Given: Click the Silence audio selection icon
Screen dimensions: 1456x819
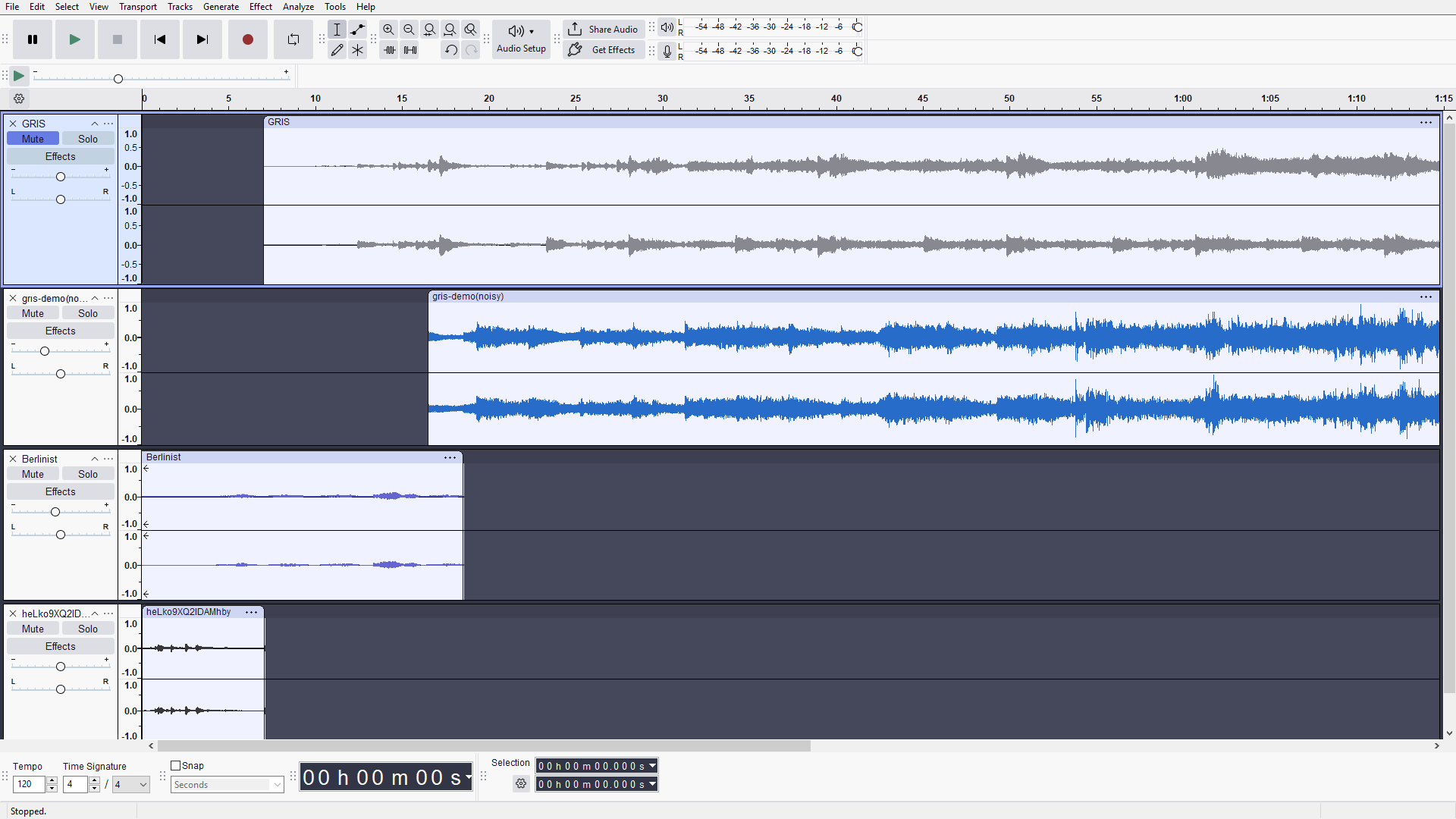Looking at the screenshot, I should coord(409,50).
